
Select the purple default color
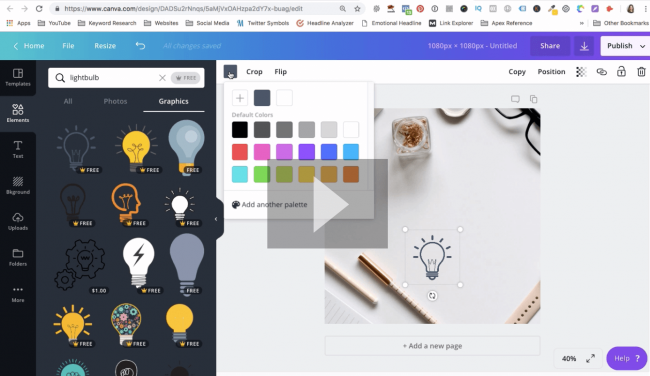click(x=306, y=152)
